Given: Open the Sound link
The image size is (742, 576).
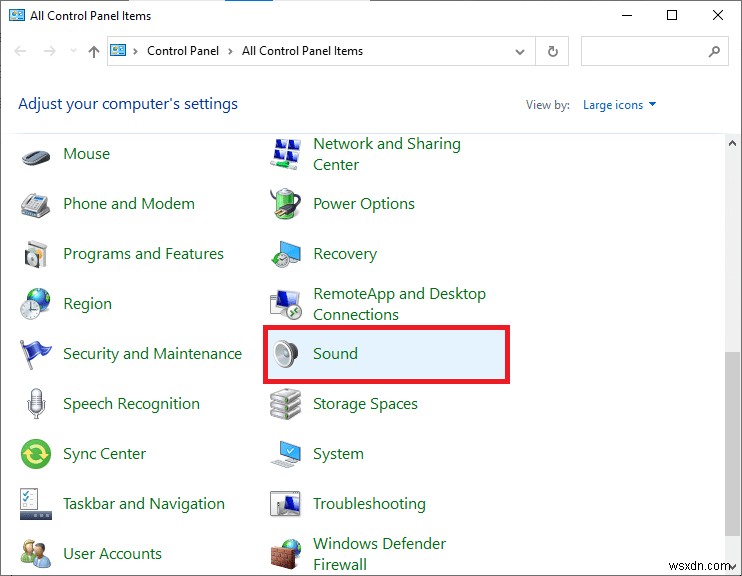Looking at the screenshot, I should coord(336,354).
